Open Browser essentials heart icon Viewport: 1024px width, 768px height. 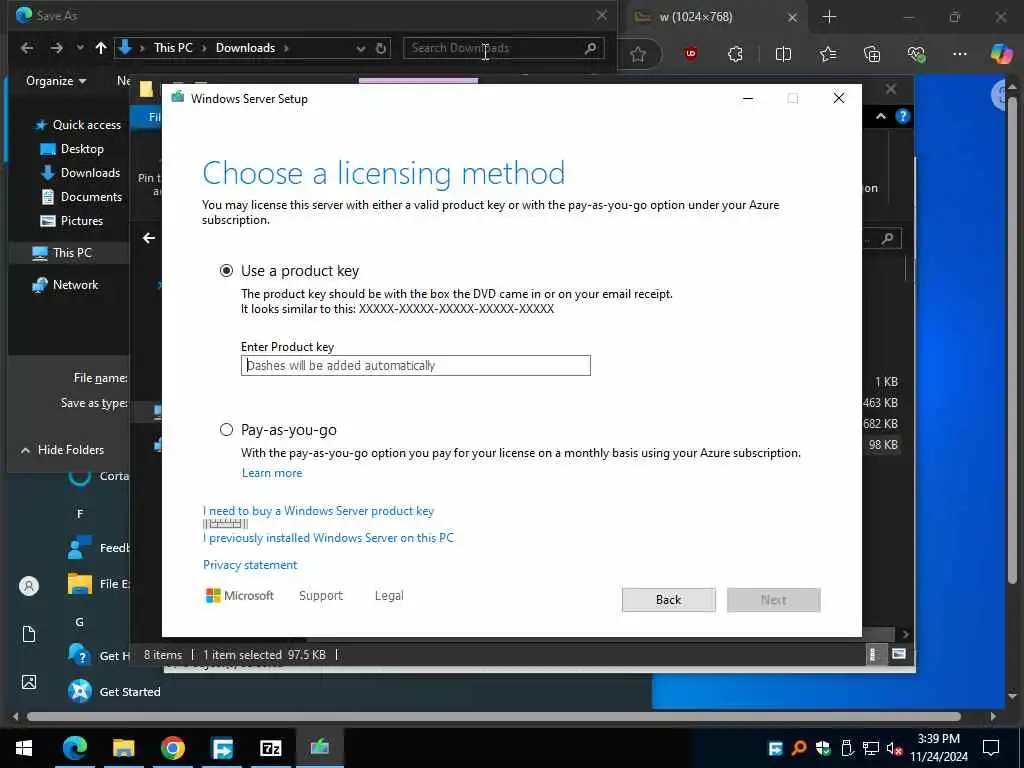[916, 54]
